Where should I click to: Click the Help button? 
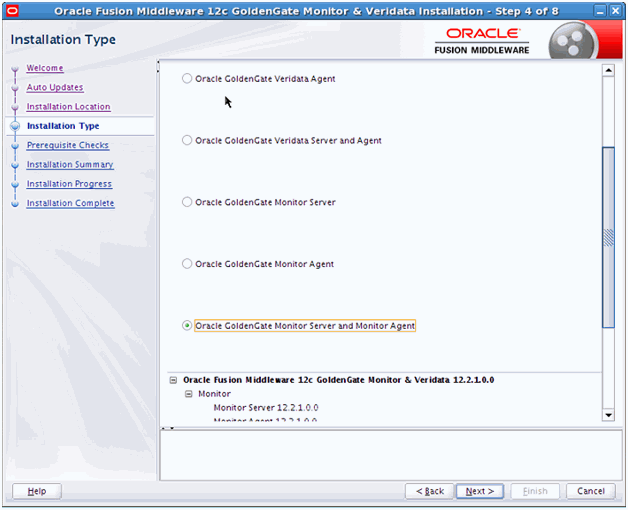(x=37, y=491)
